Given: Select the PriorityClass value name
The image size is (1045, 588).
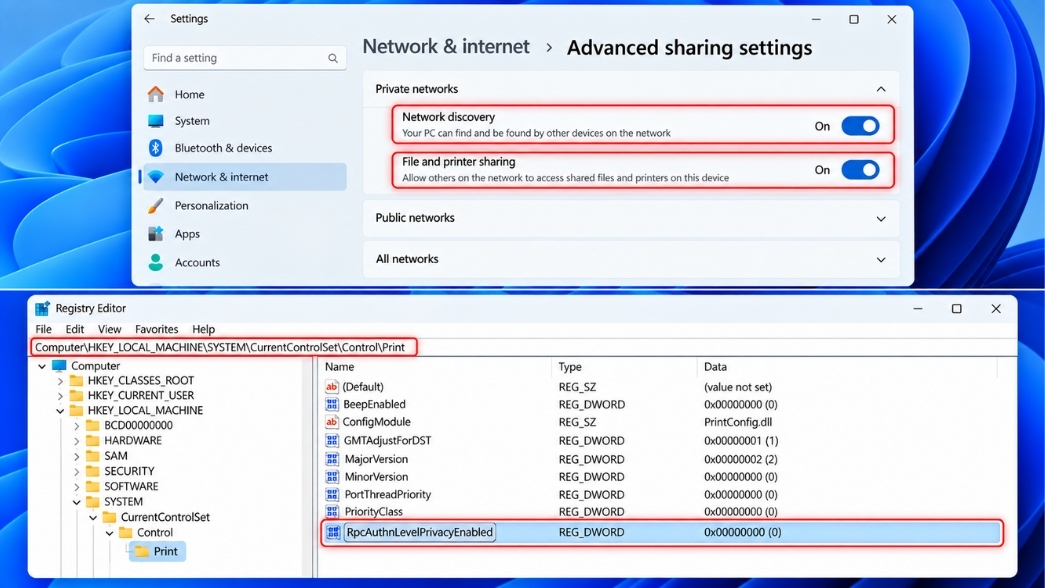Looking at the screenshot, I should pos(373,512).
